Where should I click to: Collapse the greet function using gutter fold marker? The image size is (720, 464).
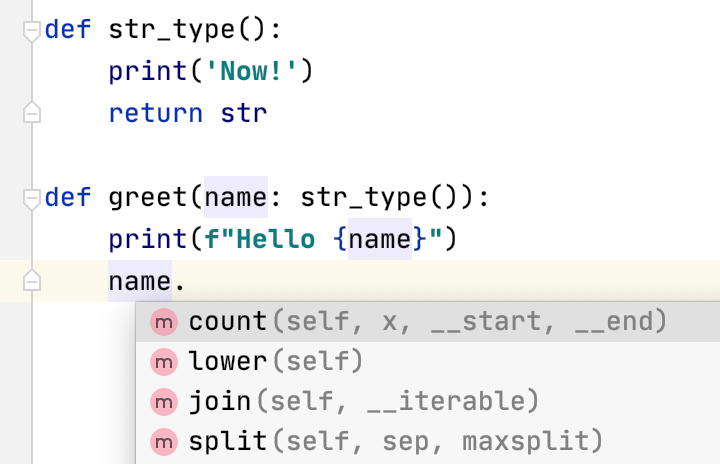coord(32,197)
